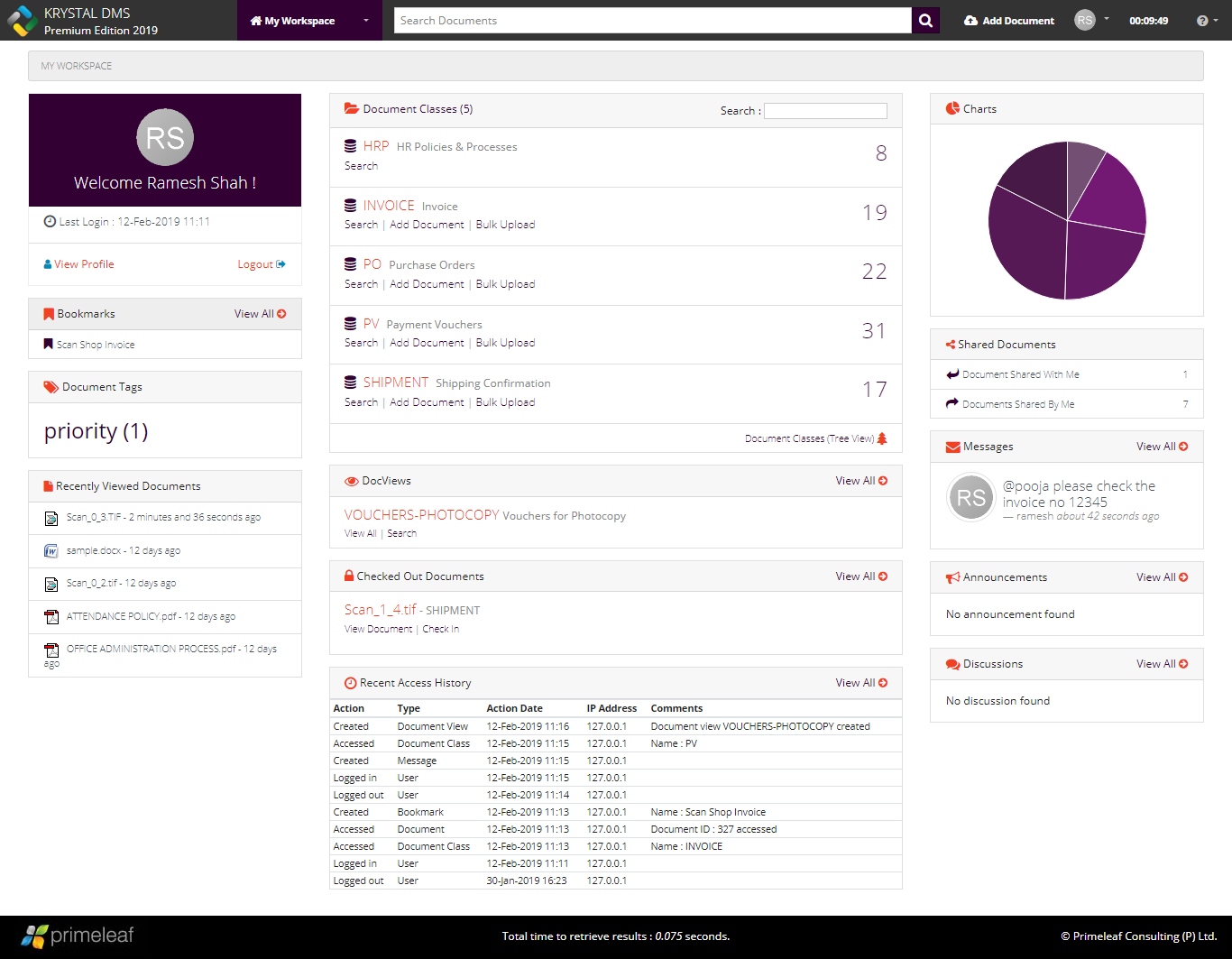The height and width of the screenshot is (959, 1232).
Task: Click the Scan_0_2.tif file icon
Action: coord(51,584)
